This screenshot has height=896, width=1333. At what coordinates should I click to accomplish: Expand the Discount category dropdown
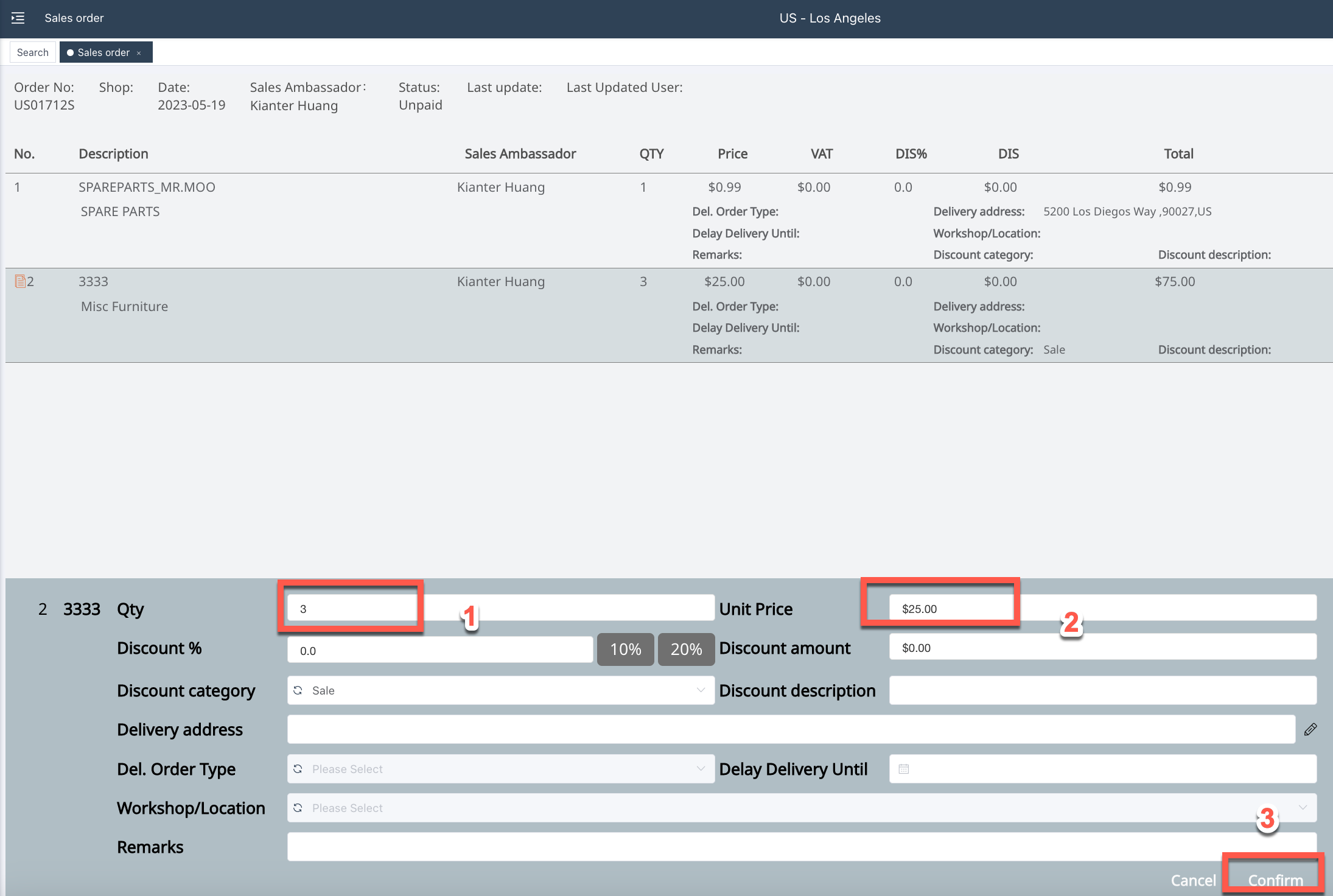click(701, 690)
